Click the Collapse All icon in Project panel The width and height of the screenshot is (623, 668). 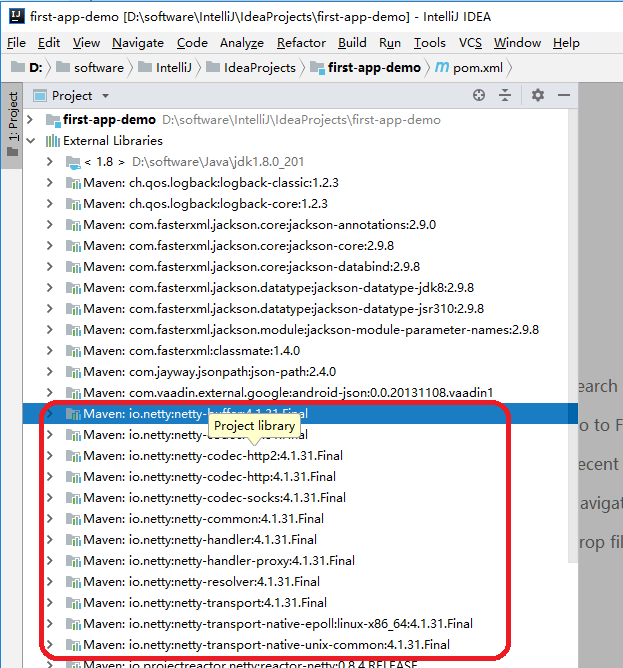pos(505,95)
